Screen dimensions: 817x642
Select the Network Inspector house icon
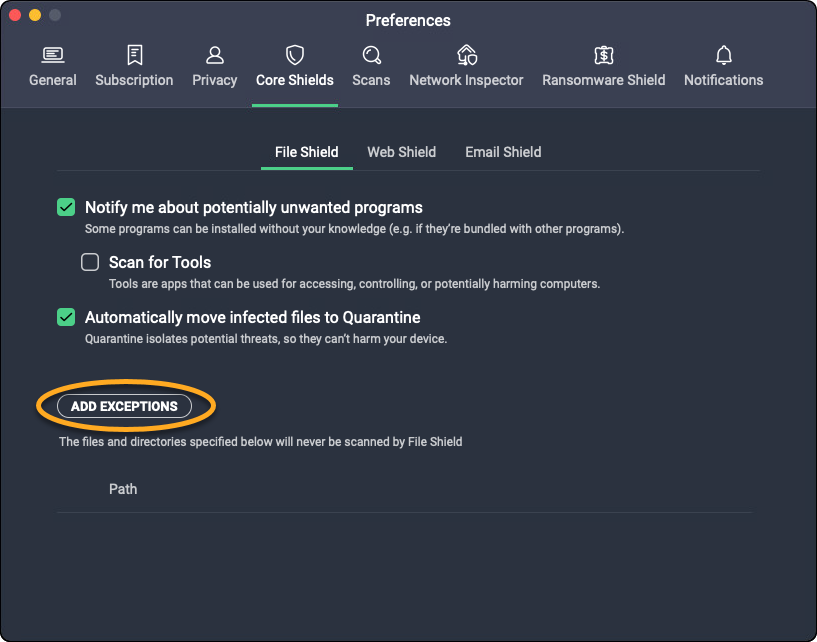[x=466, y=55]
